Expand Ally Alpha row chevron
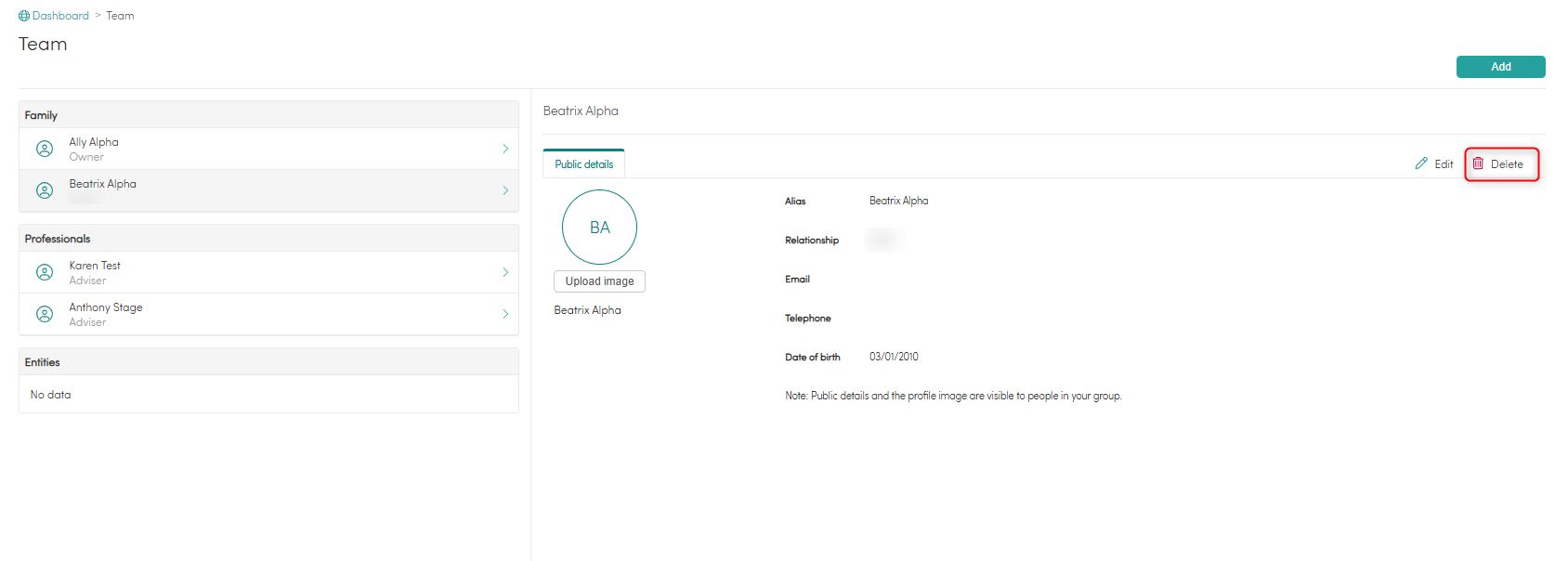Image resolution: width=1568 pixels, height=561 pixels. pyautogui.click(x=505, y=149)
